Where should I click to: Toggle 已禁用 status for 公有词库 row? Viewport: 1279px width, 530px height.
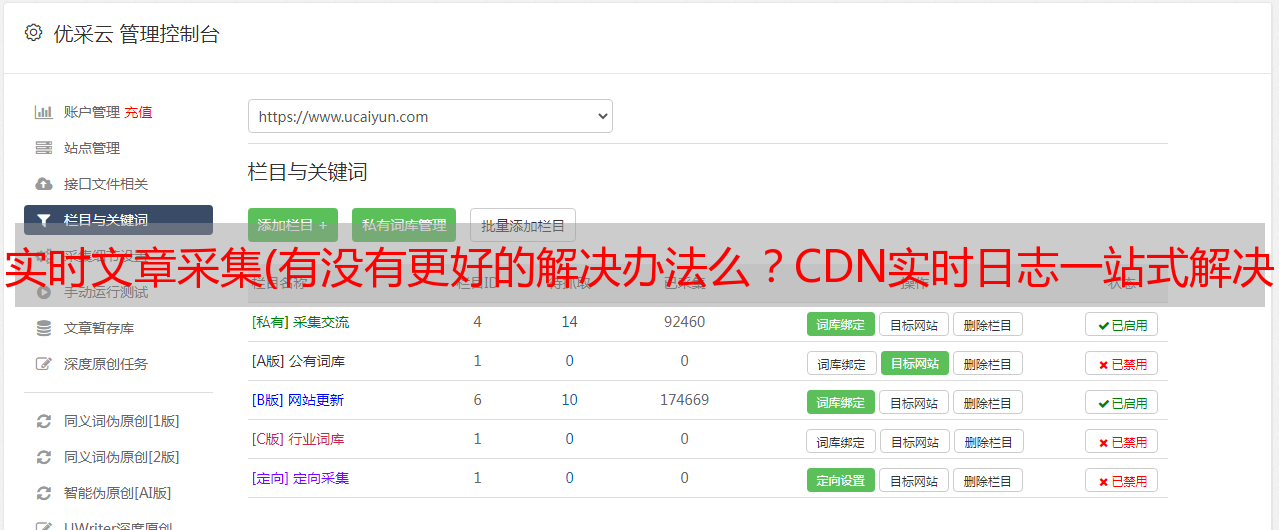click(x=1122, y=363)
